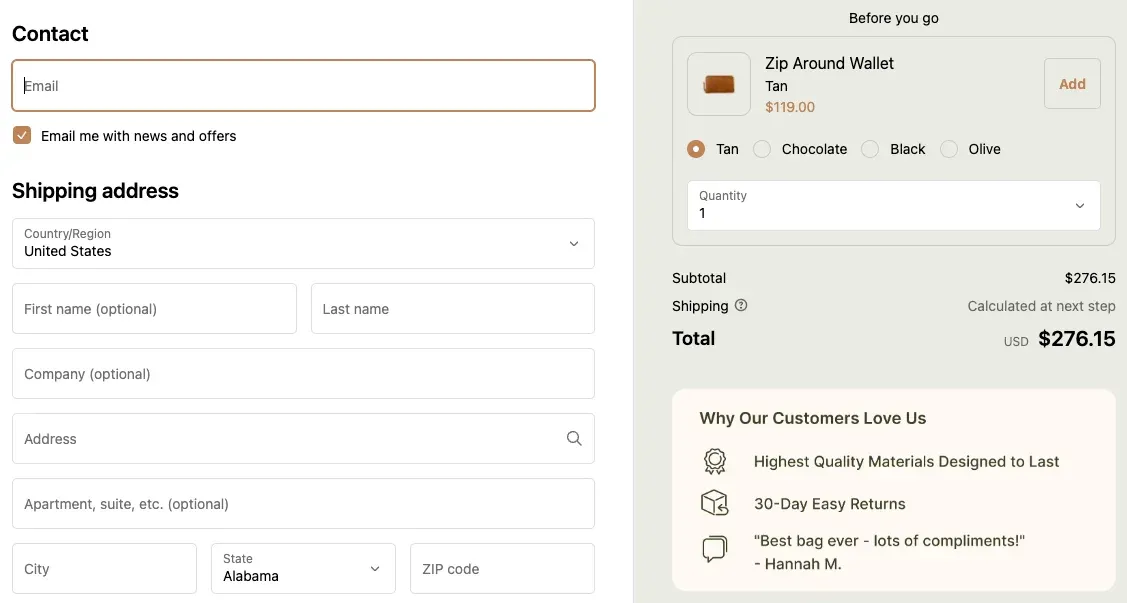This screenshot has height=603, width=1127.
Task: Click the Zip Around Wallet title
Action: click(829, 63)
